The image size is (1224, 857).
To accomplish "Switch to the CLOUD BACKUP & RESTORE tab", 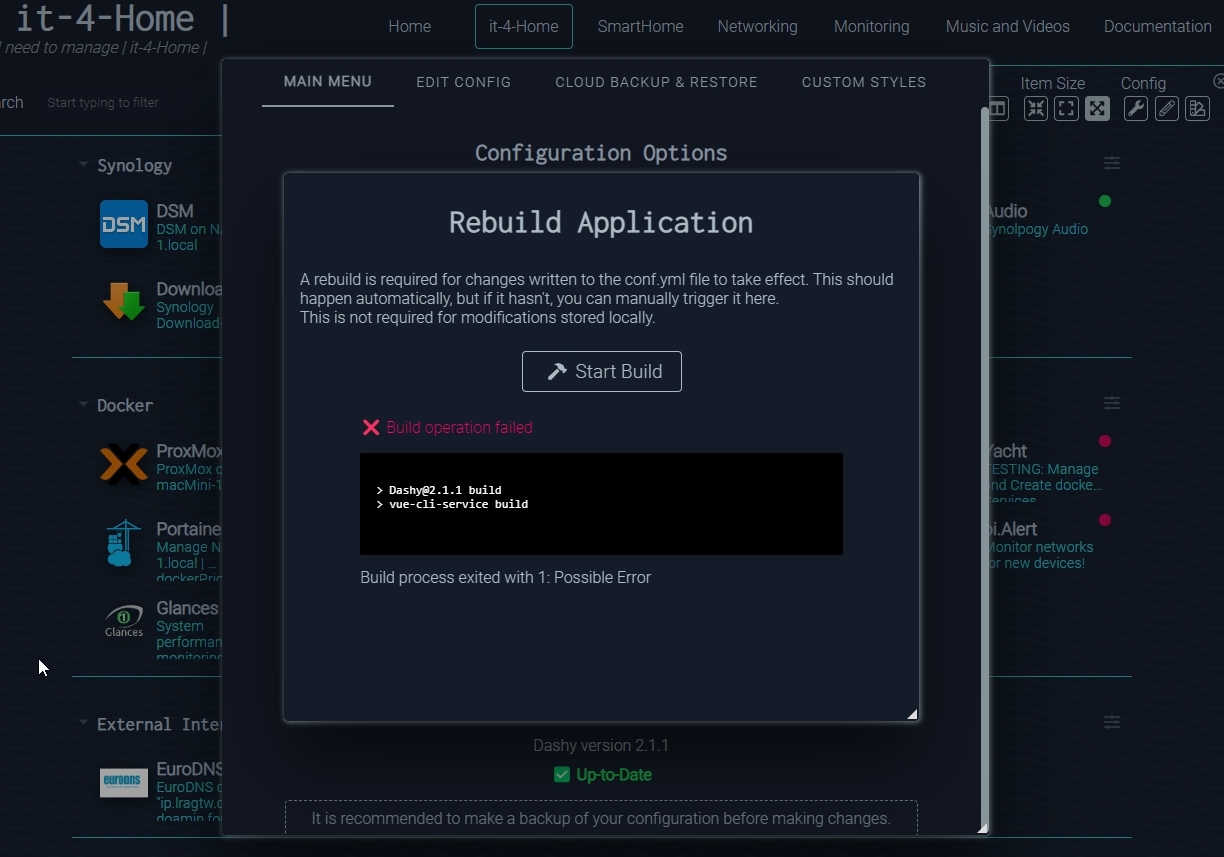I will 656,82.
